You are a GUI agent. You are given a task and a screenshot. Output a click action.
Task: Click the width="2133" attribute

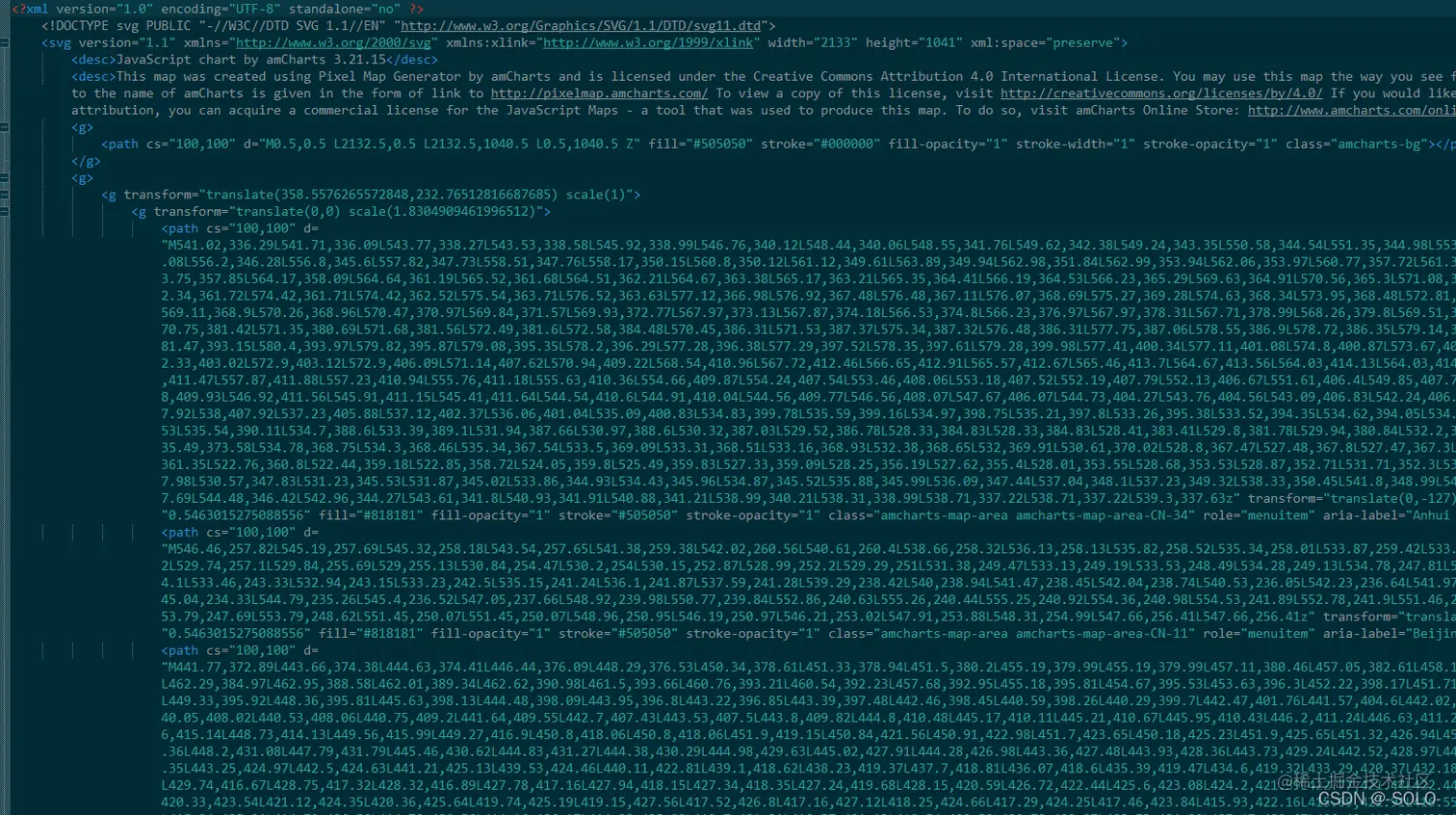click(x=812, y=42)
